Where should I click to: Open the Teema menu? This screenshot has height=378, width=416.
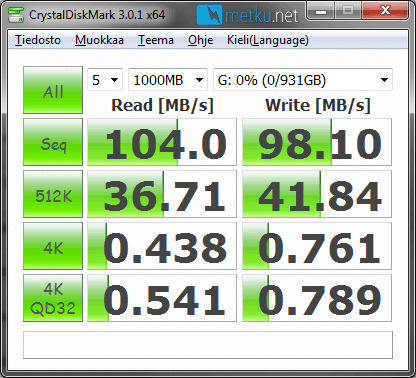[156, 40]
